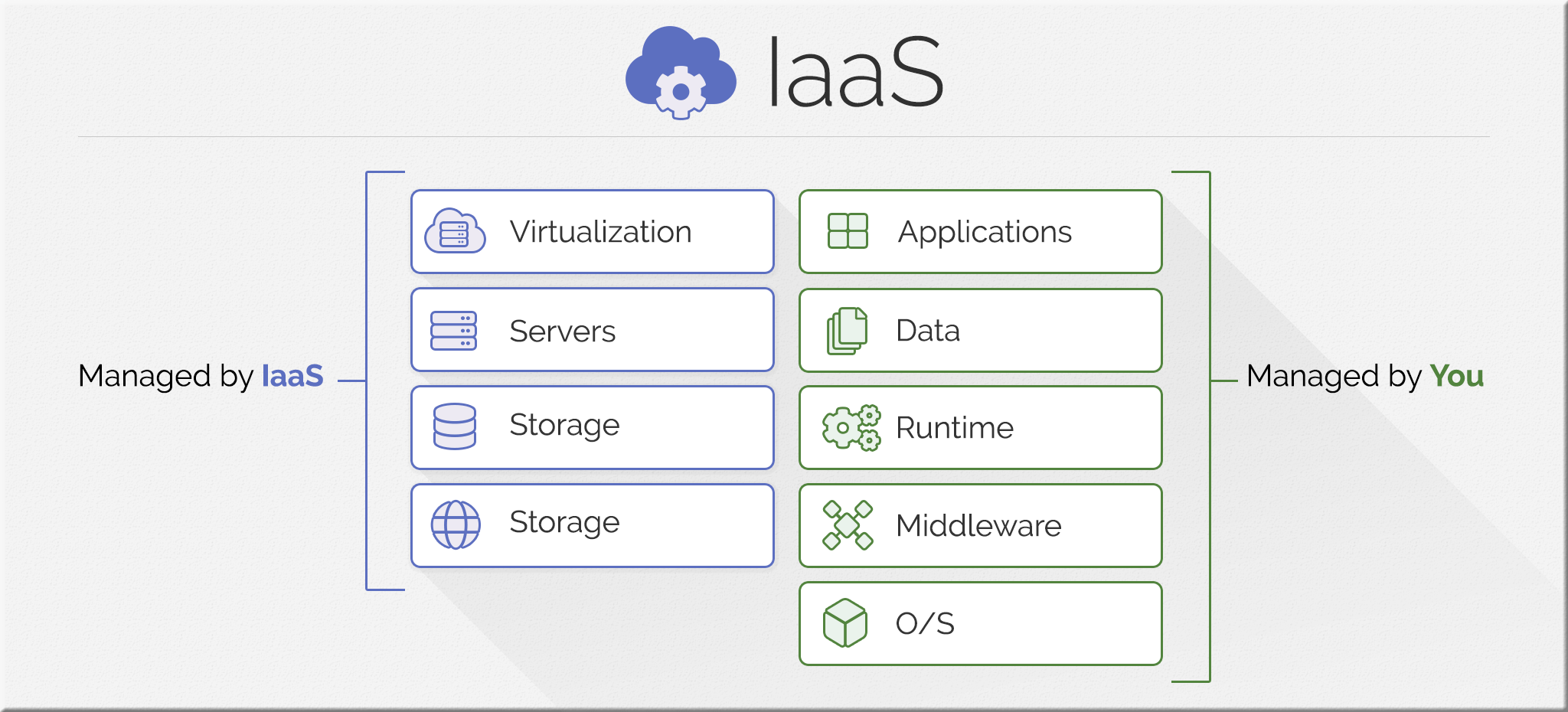Select the Virtualization box label
The height and width of the screenshot is (712, 1568).
tap(601, 232)
